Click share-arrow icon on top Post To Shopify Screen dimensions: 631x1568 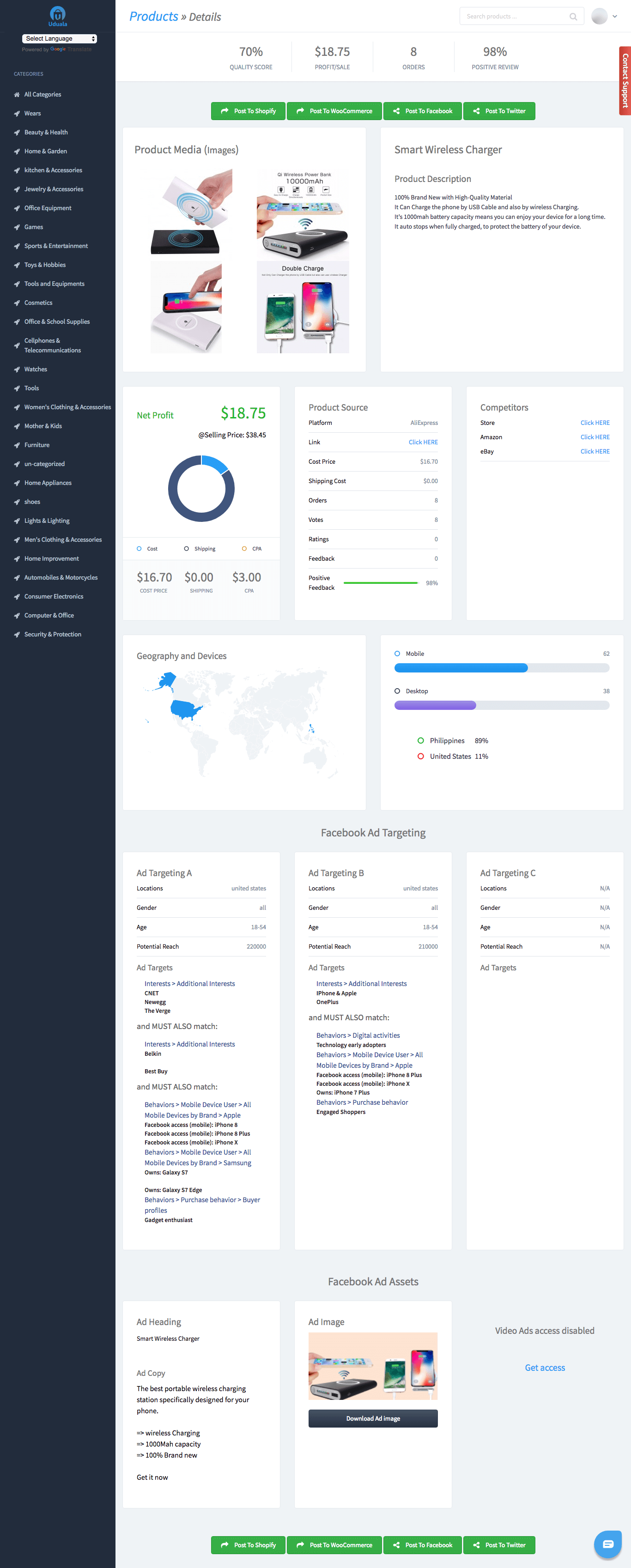pyautogui.click(x=224, y=111)
